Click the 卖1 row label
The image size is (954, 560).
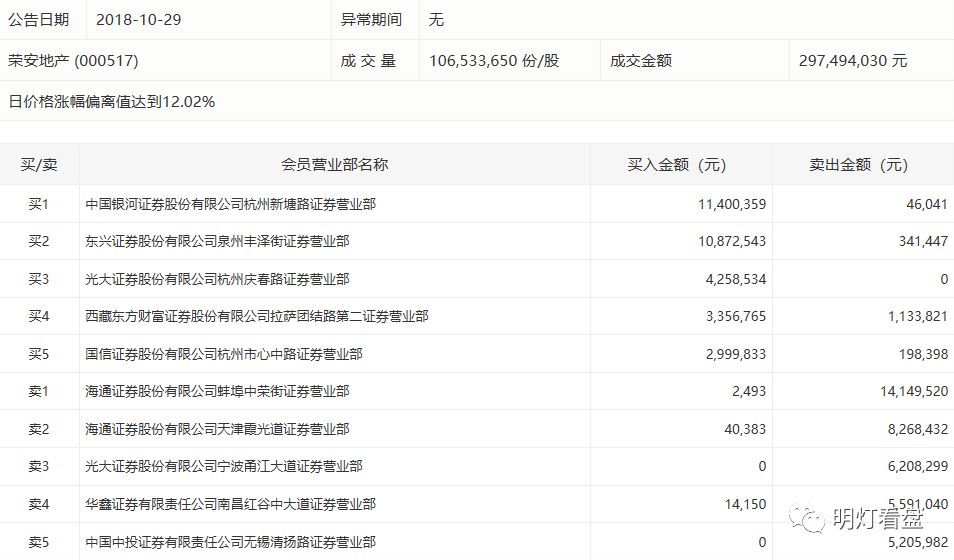click(38, 391)
